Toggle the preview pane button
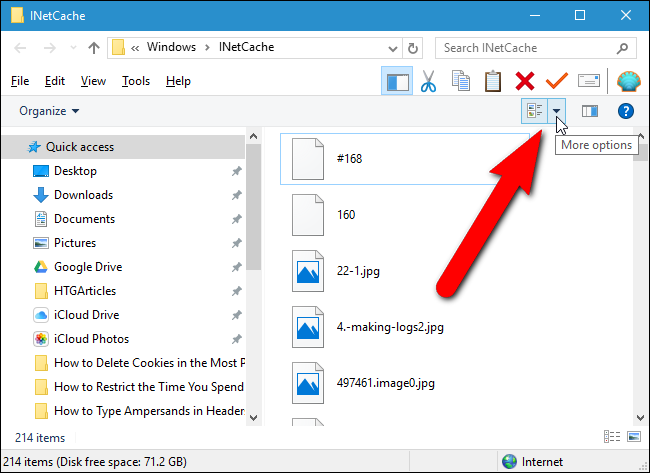The image size is (650, 473). (x=589, y=111)
